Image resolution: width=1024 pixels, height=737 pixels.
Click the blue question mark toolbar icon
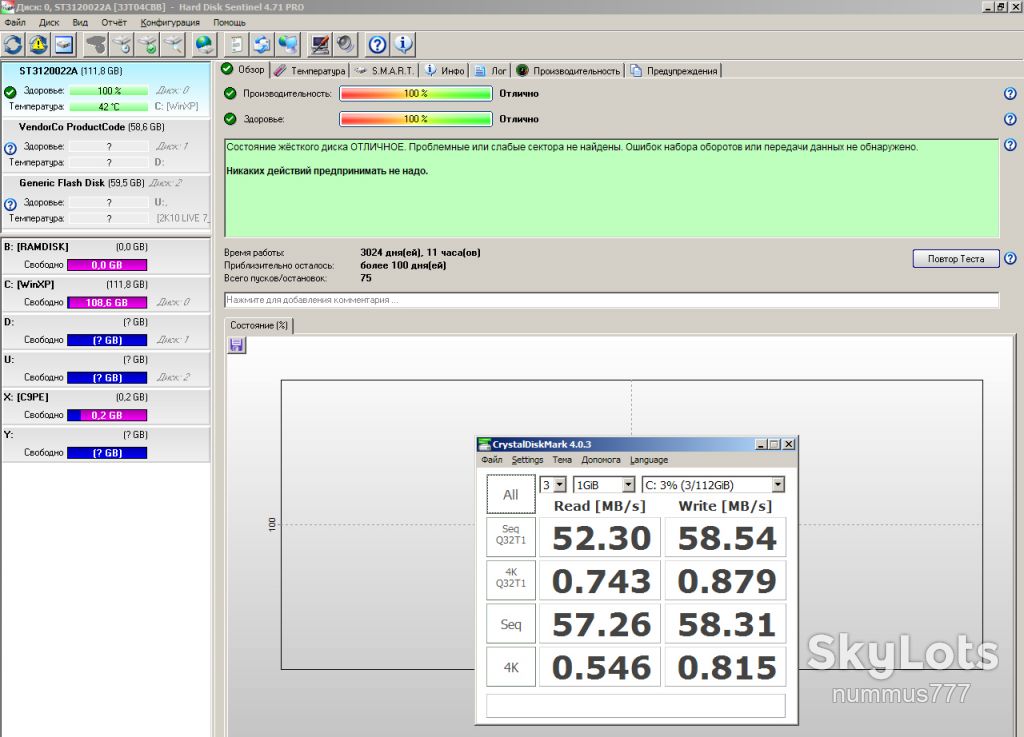(x=377, y=44)
